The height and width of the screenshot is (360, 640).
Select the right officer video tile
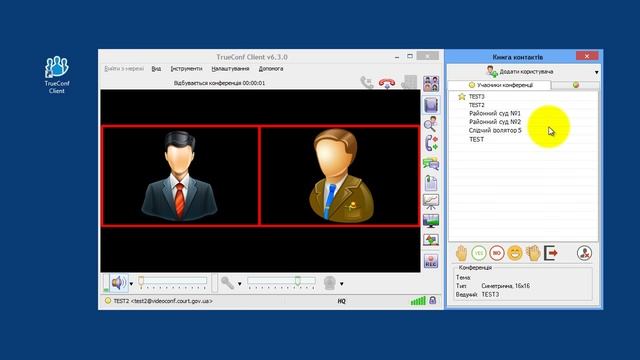340,176
